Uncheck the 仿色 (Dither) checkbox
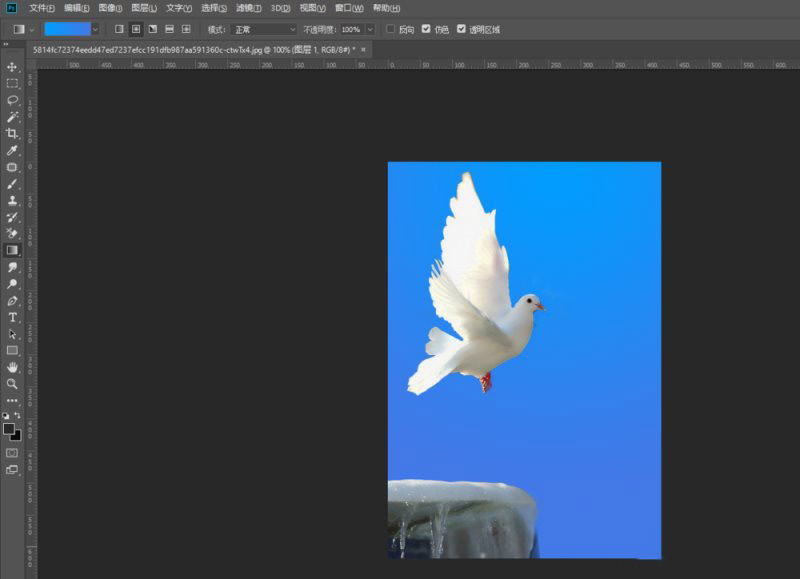 [x=427, y=30]
